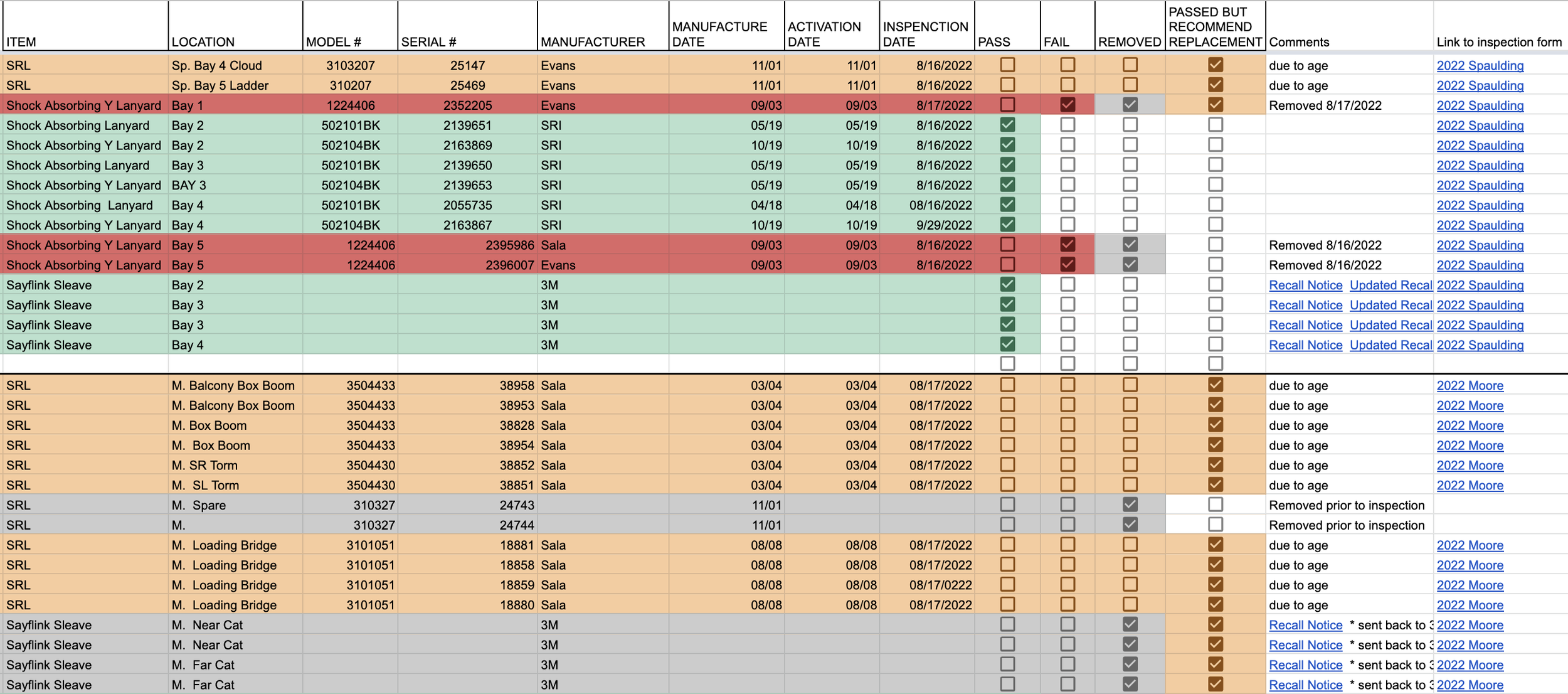Select model number cell 502101BK for Bay 2
Image resolution: width=1568 pixels, height=694 pixels.
[351, 125]
